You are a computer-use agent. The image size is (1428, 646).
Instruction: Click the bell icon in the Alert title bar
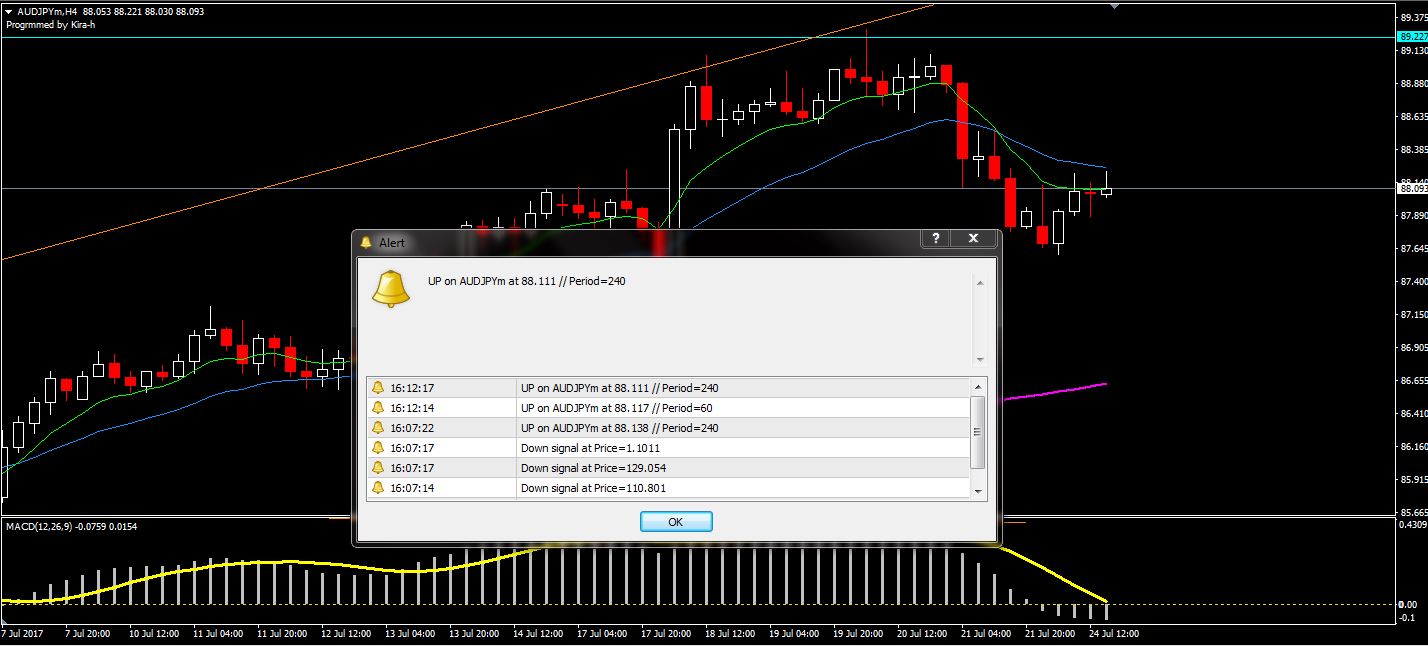point(366,242)
